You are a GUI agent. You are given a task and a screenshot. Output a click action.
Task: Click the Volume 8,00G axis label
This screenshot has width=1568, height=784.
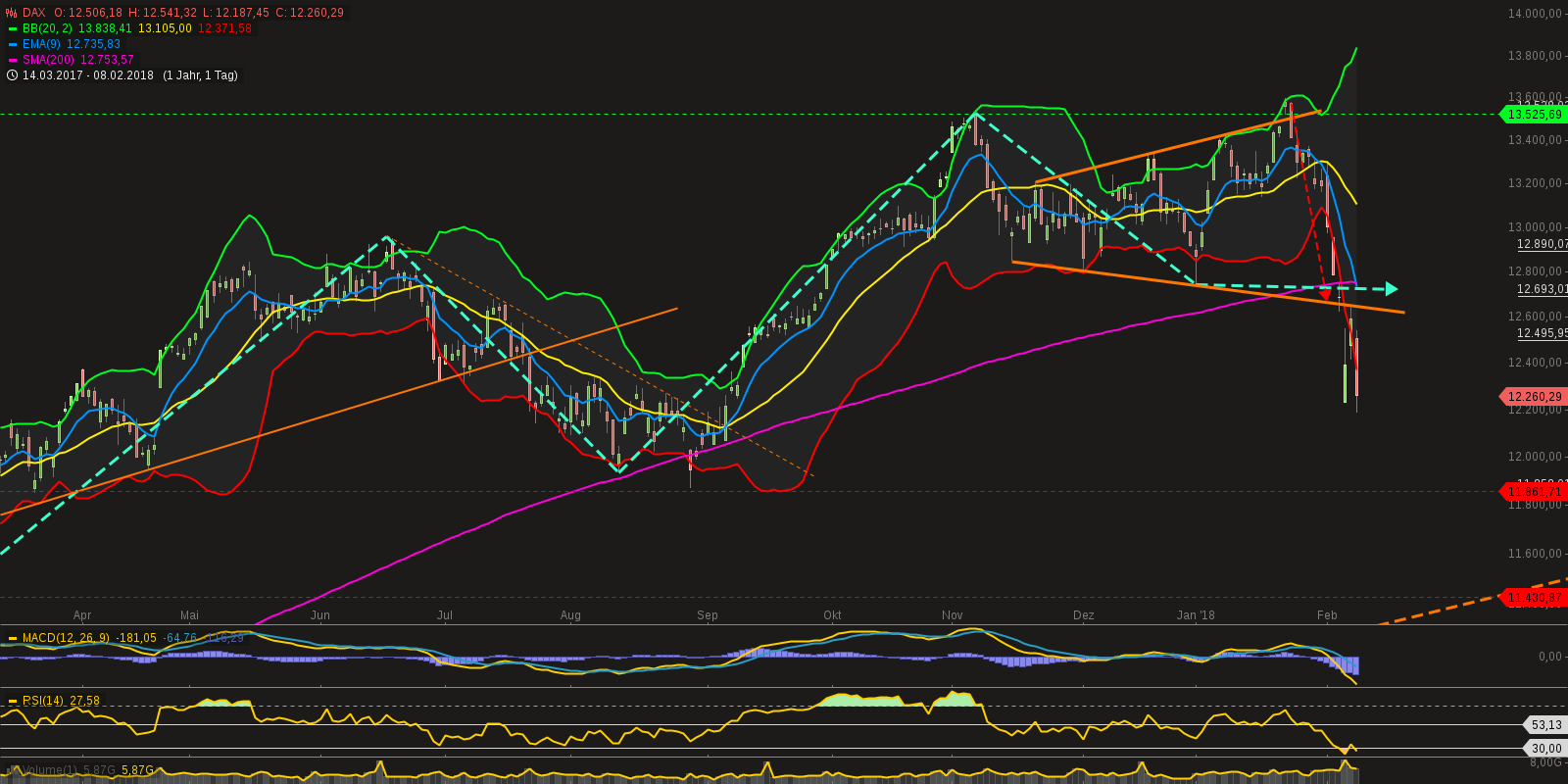(1546, 762)
